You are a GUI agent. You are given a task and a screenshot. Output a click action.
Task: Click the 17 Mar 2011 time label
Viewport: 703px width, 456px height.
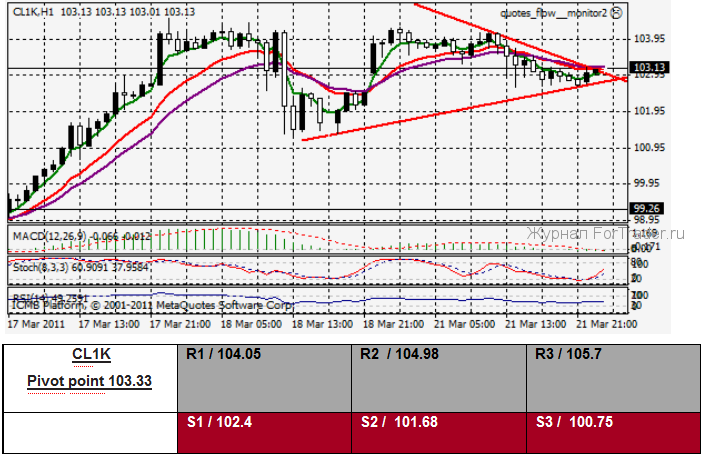point(36,324)
